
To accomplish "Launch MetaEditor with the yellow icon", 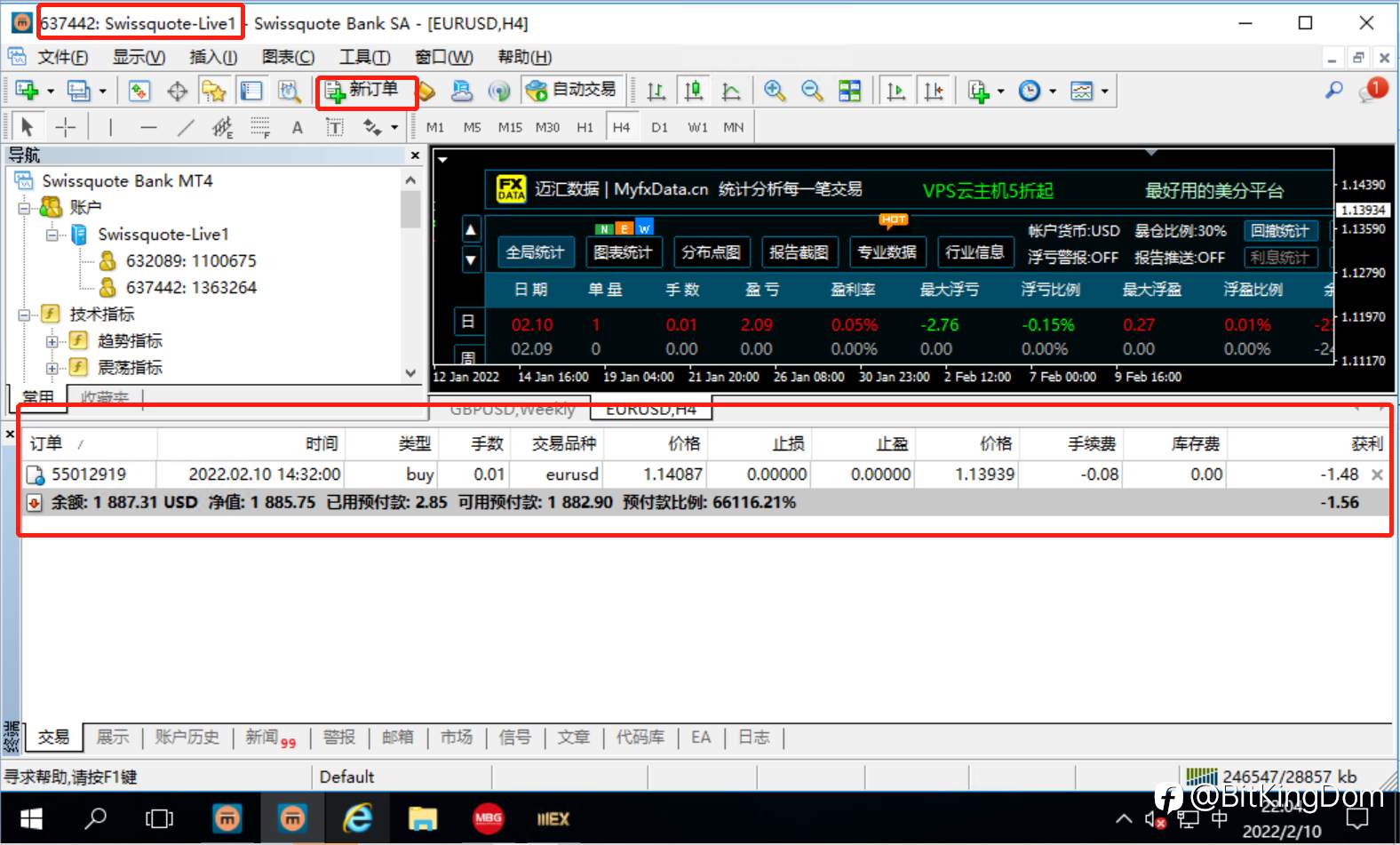I will click(x=427, y=91).
